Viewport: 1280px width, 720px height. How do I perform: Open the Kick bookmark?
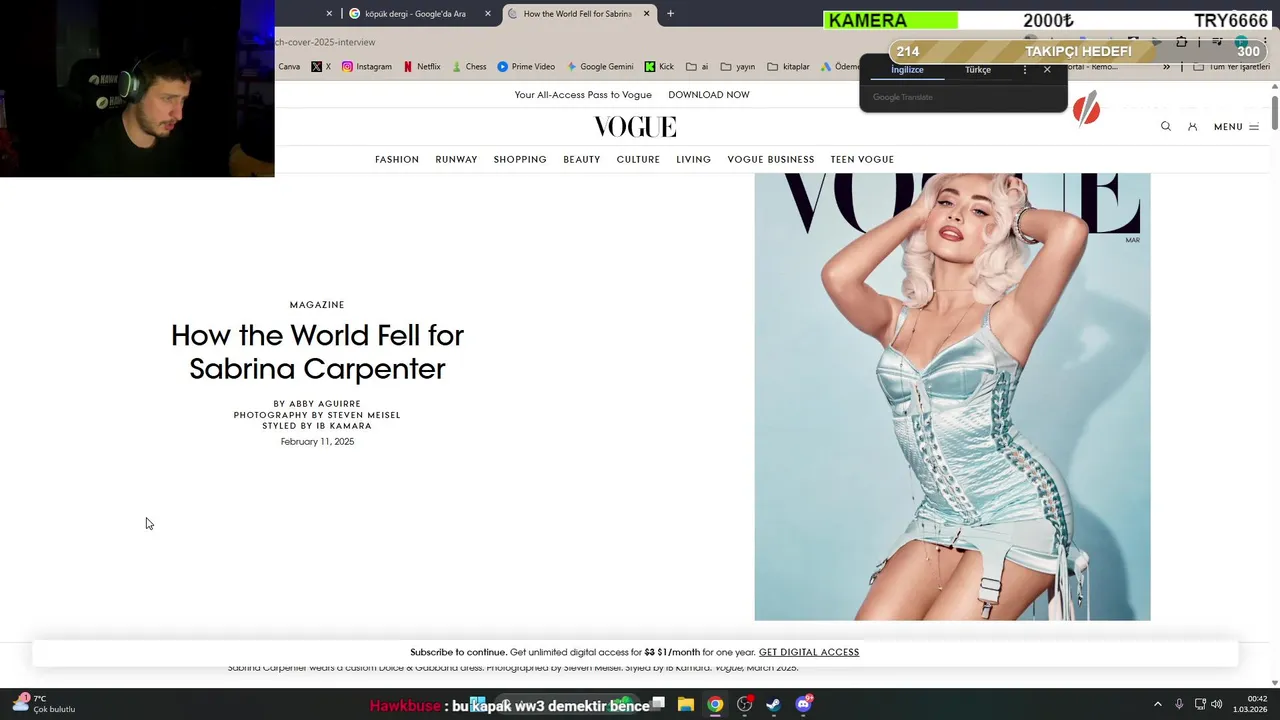pos(659,67)
